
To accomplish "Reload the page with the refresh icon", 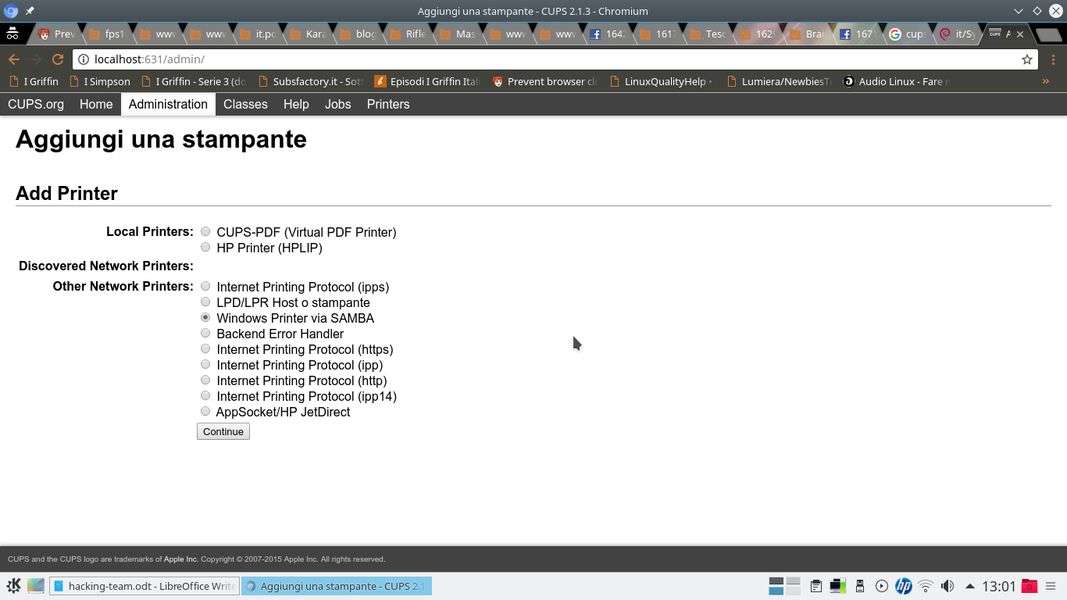I will [x=58, y=59].
